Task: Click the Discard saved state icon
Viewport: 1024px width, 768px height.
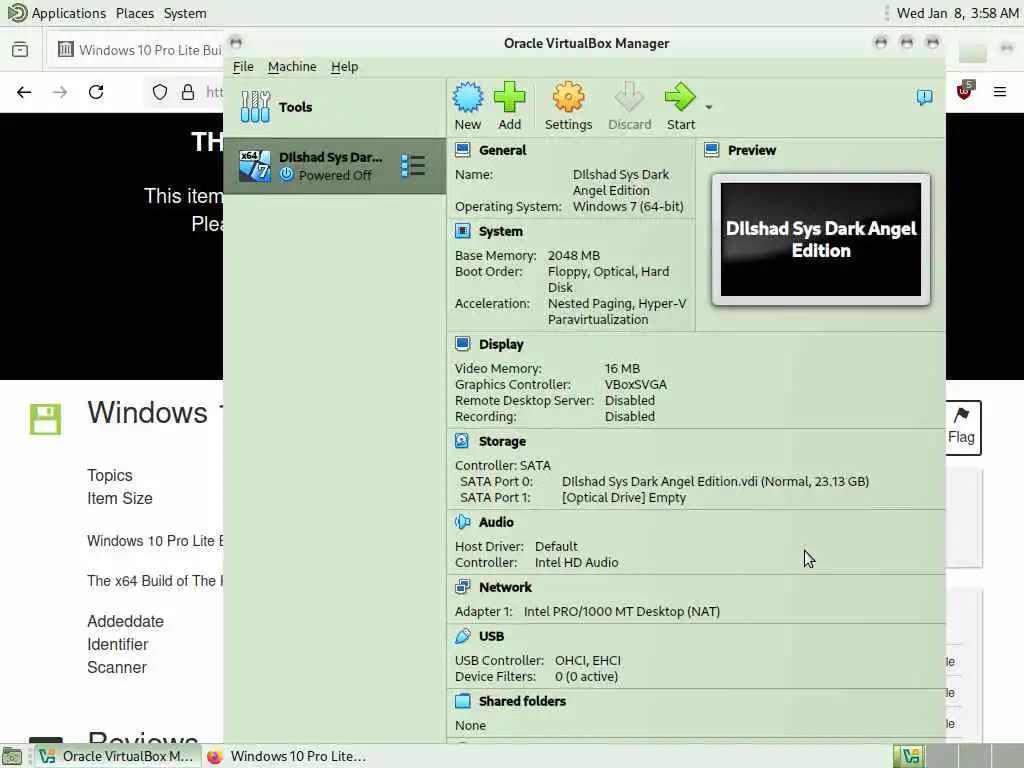Action: click(x=629, y=98)
